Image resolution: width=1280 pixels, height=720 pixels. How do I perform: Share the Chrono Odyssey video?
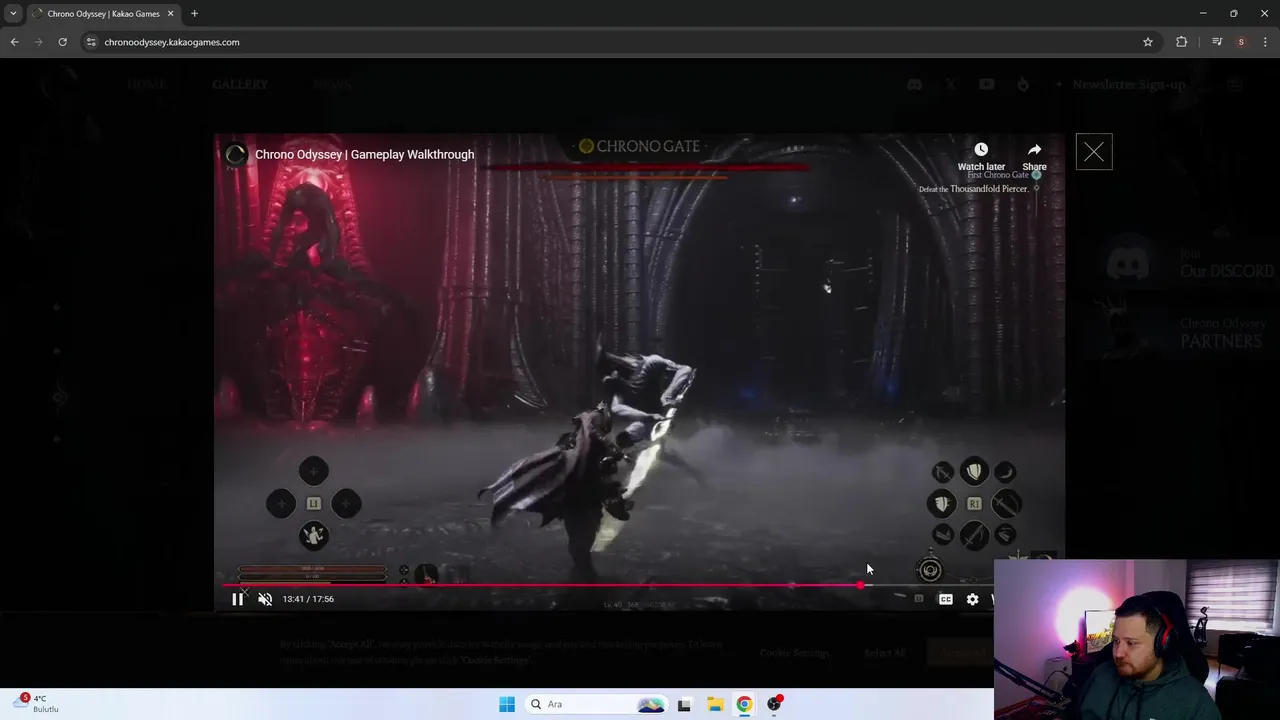point(1034,156)
